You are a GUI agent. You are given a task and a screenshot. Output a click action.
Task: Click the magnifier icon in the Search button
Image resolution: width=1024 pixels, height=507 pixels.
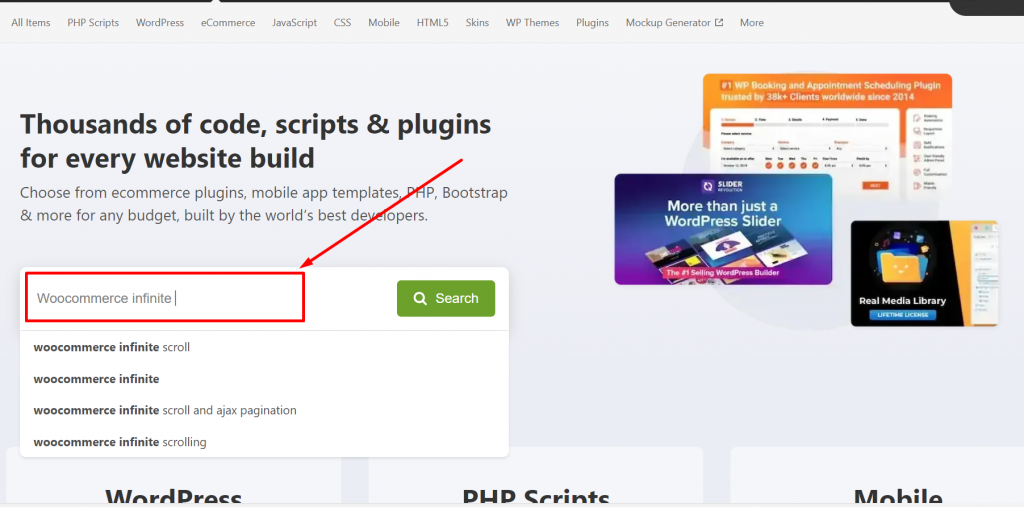click(x=421, y=299)
